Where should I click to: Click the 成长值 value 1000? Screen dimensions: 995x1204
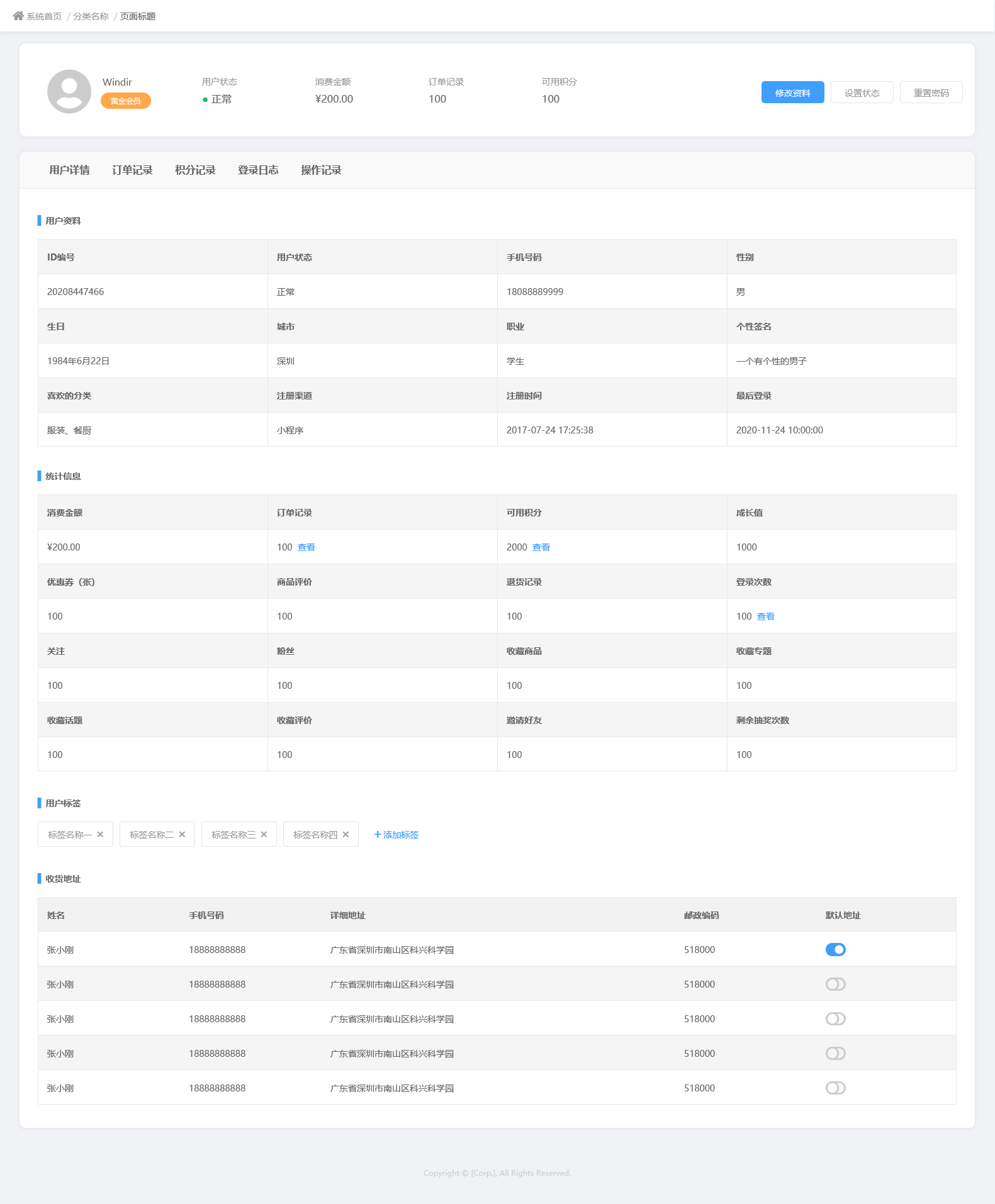(746, 547)
